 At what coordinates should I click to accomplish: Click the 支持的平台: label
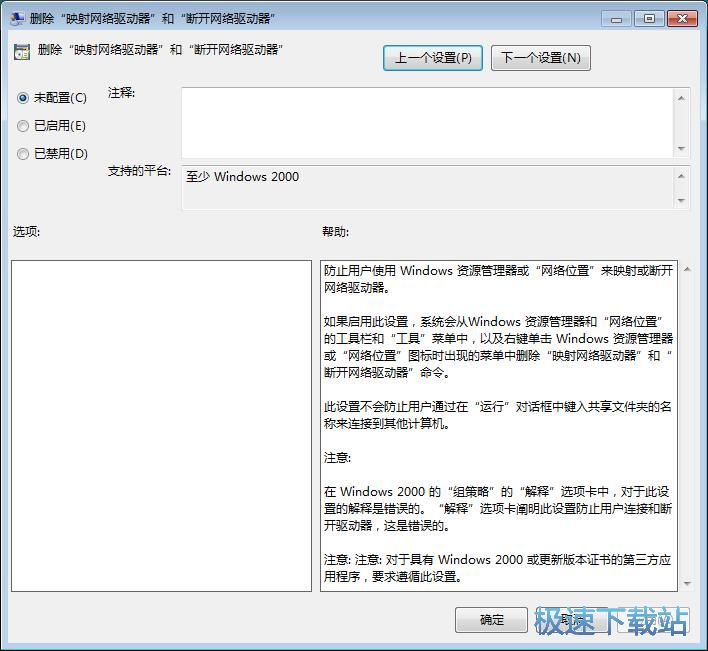139,171
